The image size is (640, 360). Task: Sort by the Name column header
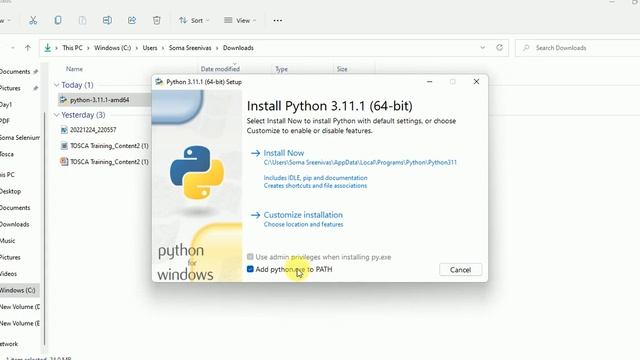click(74, 69)
